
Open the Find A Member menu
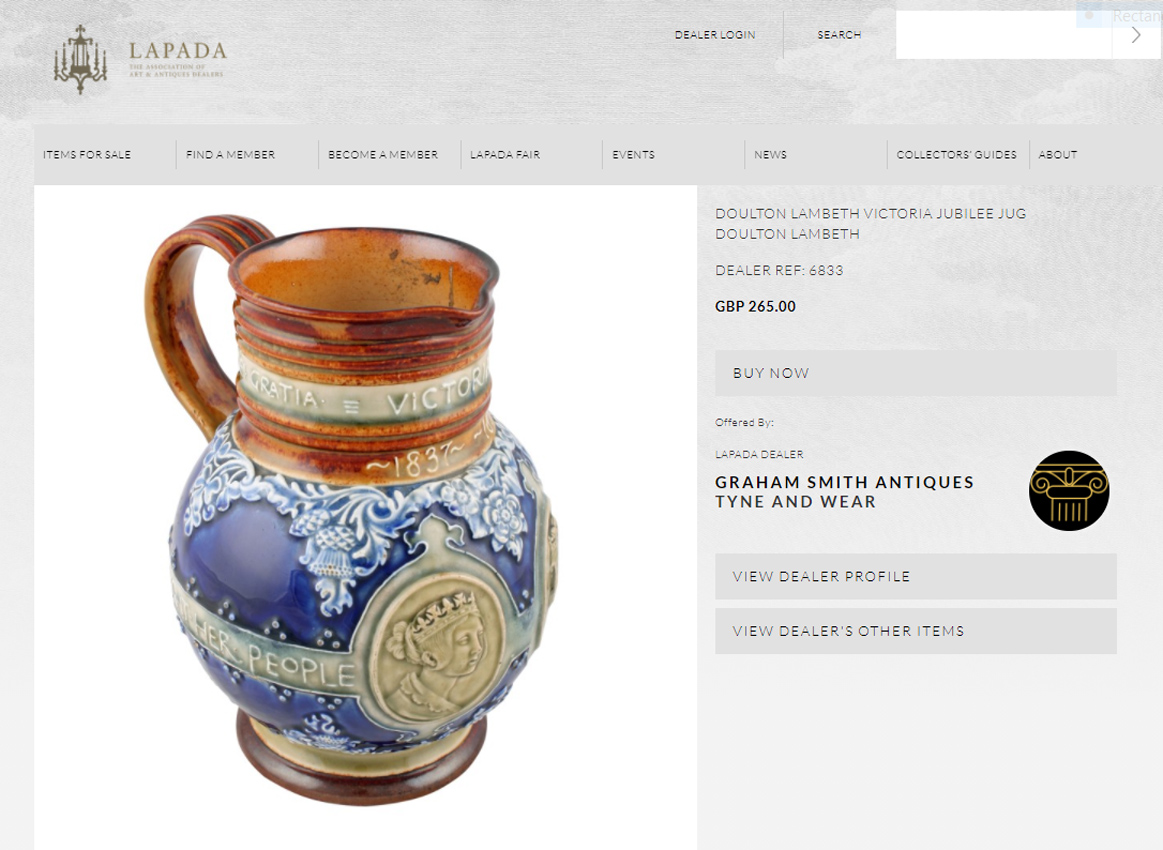pos(230,154)
